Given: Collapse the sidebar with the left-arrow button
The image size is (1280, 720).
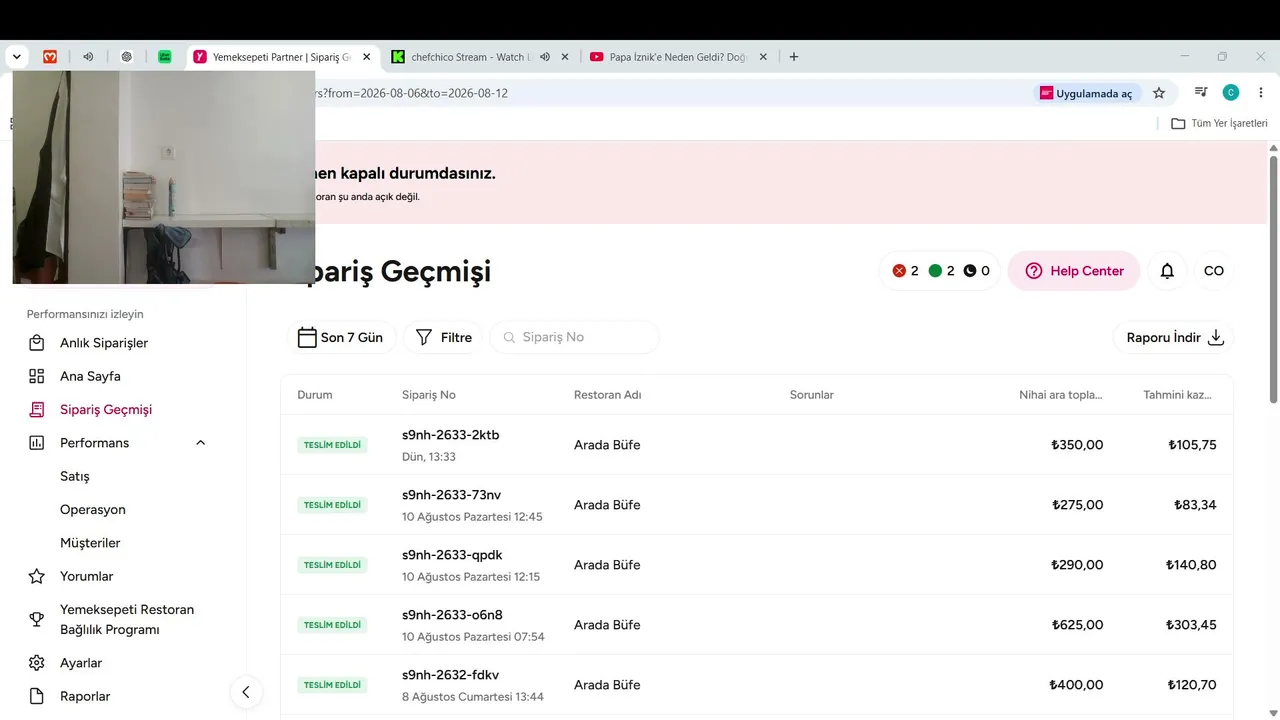Looking at the screenshot, I should (x=246, y=692).
